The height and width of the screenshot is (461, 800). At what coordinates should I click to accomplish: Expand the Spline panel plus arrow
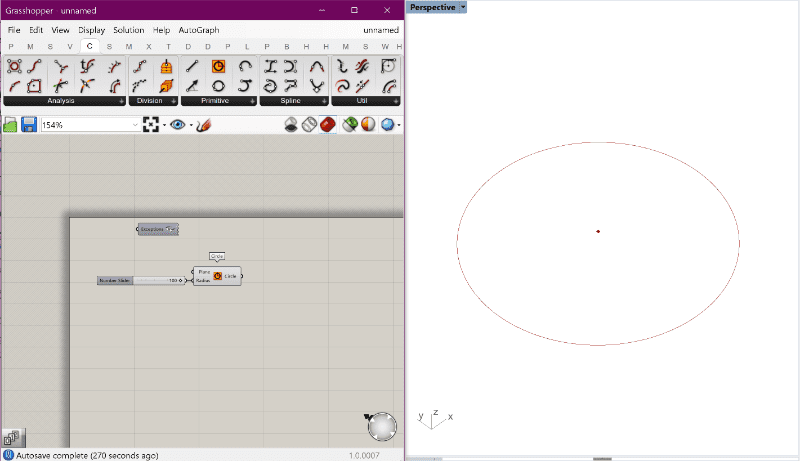point(324,101)
